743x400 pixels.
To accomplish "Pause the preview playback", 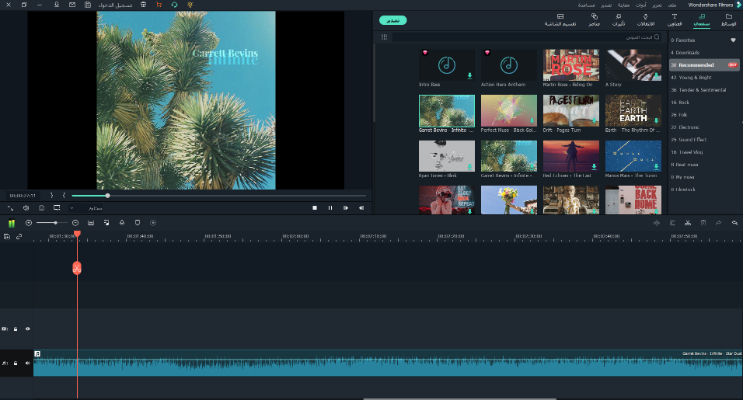I will click(x=330, y=208).
